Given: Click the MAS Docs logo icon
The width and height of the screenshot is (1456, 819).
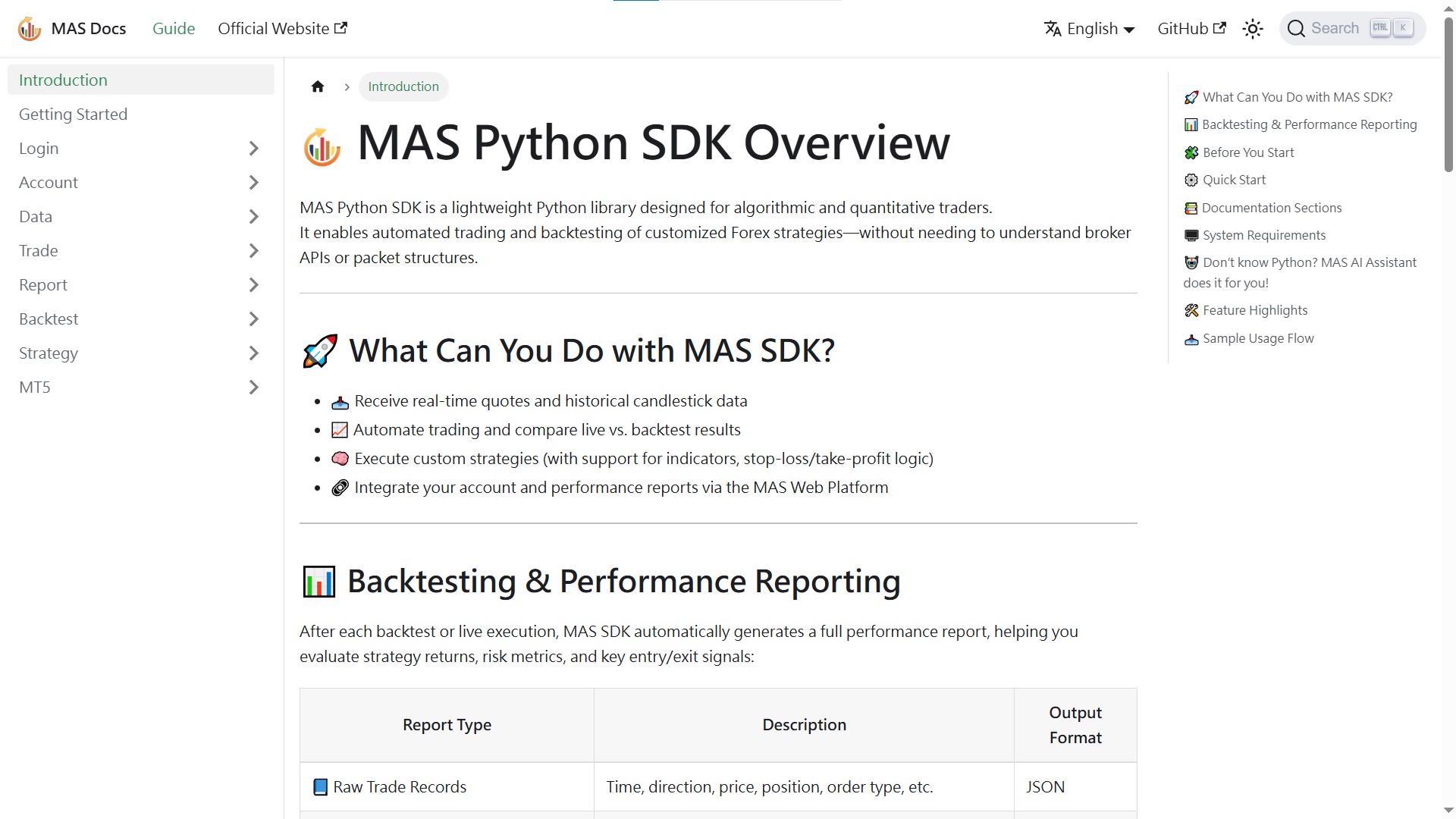Looking at the screenshot, I should (x=29, y=28).
